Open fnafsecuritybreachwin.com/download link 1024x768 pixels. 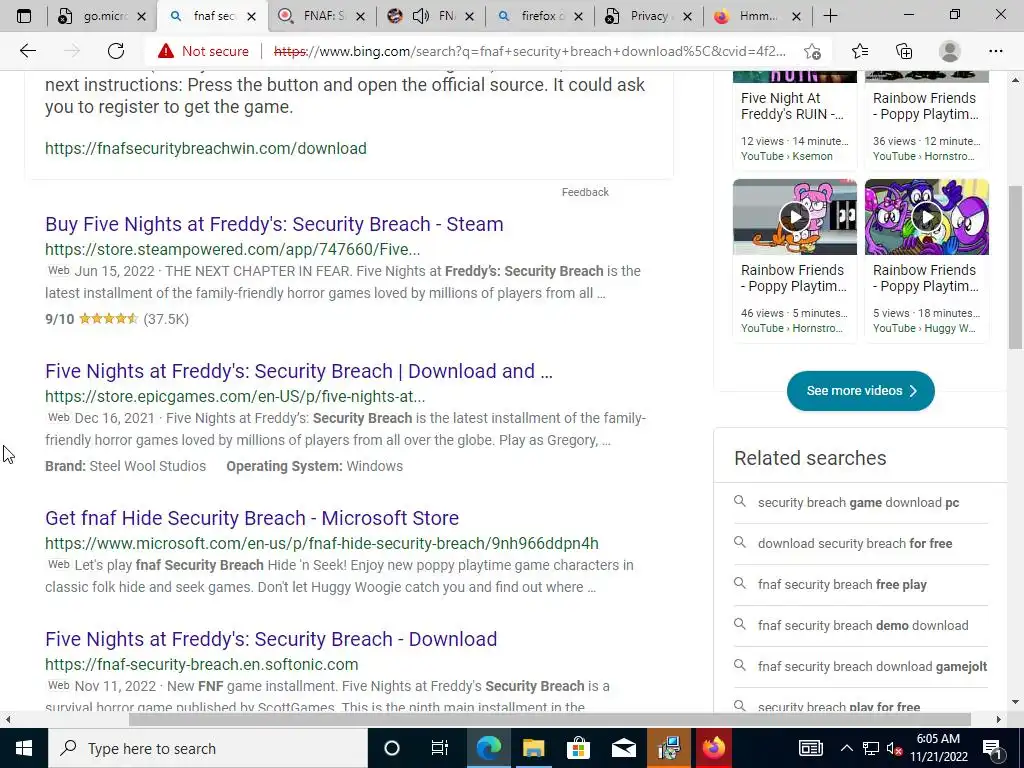coord(206,148)
